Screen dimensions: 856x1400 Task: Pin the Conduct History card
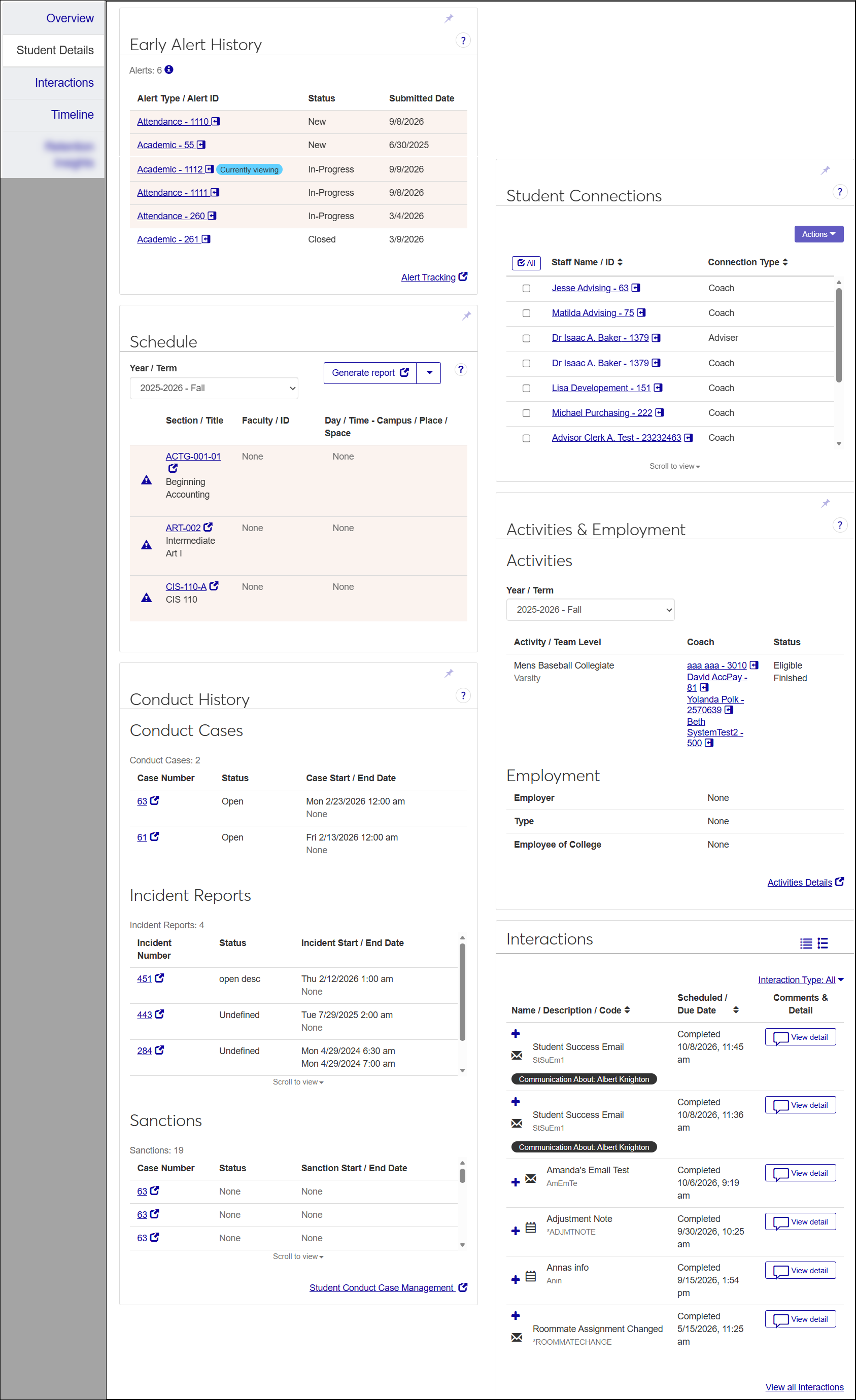point(449,674)
